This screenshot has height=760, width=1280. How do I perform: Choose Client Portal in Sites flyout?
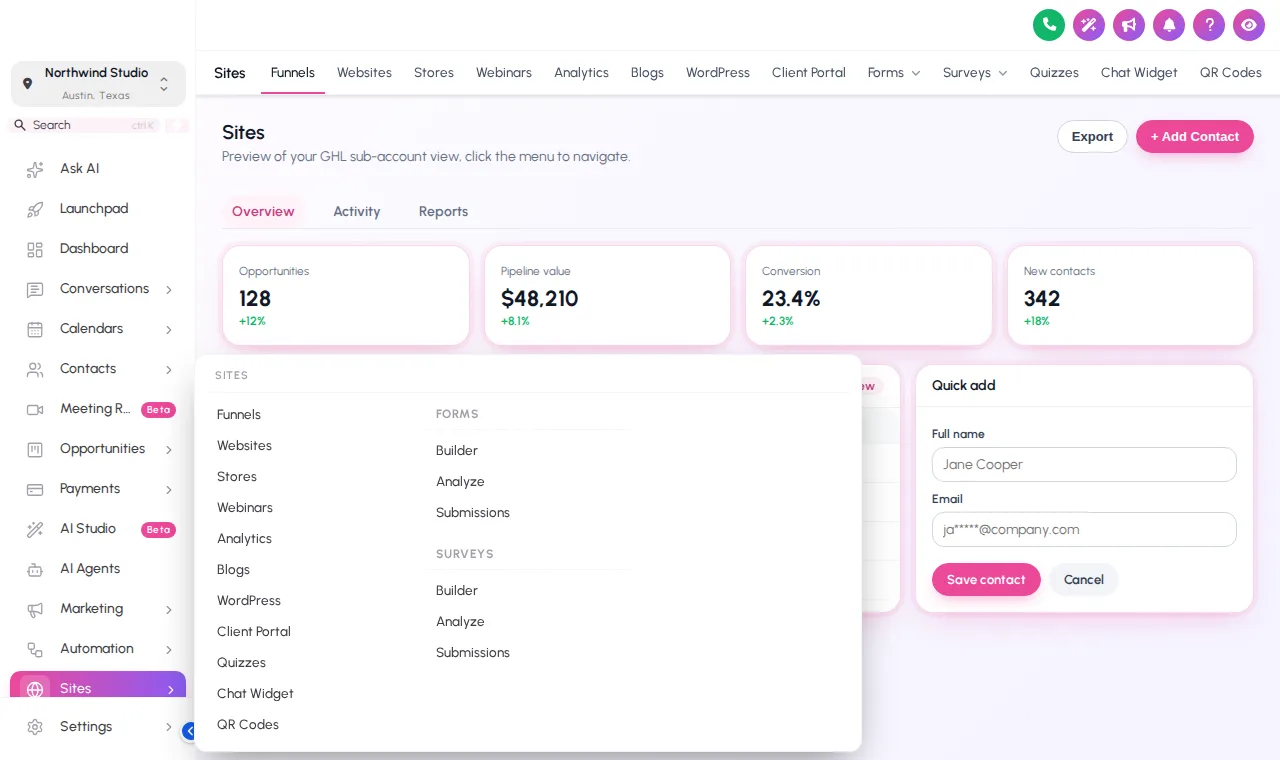tap(254, 632)
